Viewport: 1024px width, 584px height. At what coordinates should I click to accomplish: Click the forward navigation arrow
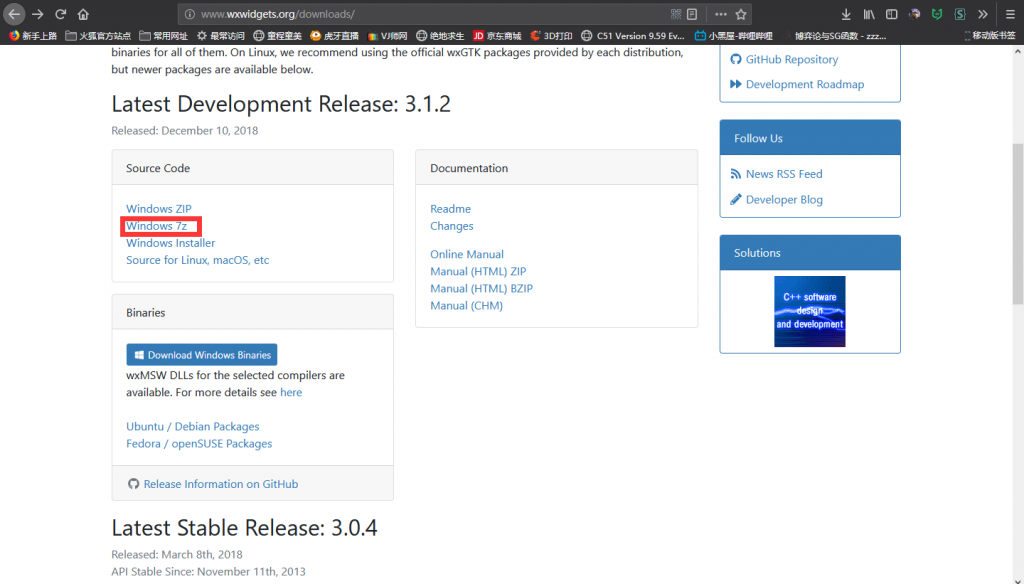[x=37, y=14]
